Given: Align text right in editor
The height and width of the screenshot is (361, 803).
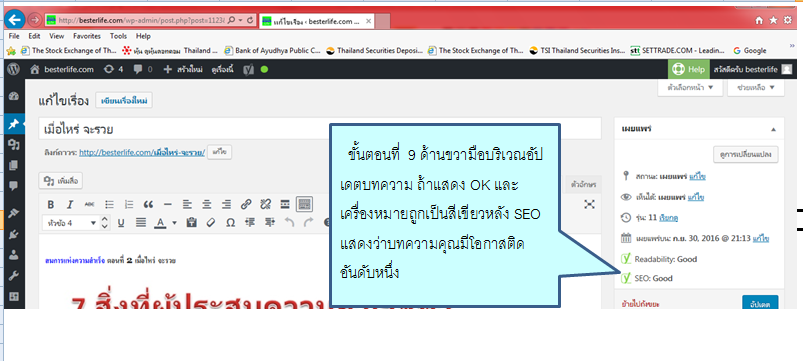Looking at the screenshot, I should [226, 204].
